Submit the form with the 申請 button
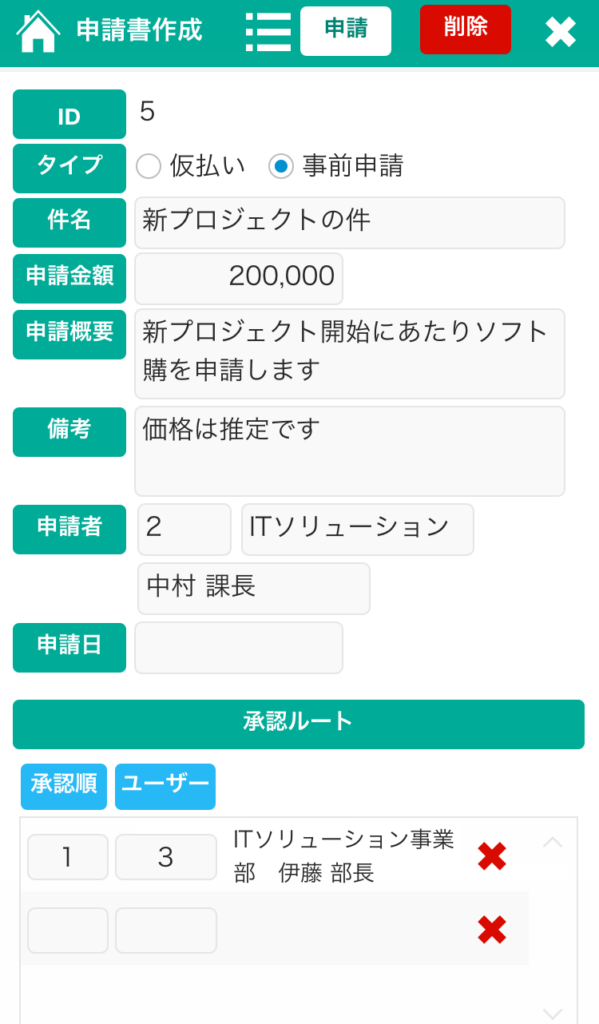The width and height of the screenshot is (599, 1024). pyautogui.click(x=346, y=30)
